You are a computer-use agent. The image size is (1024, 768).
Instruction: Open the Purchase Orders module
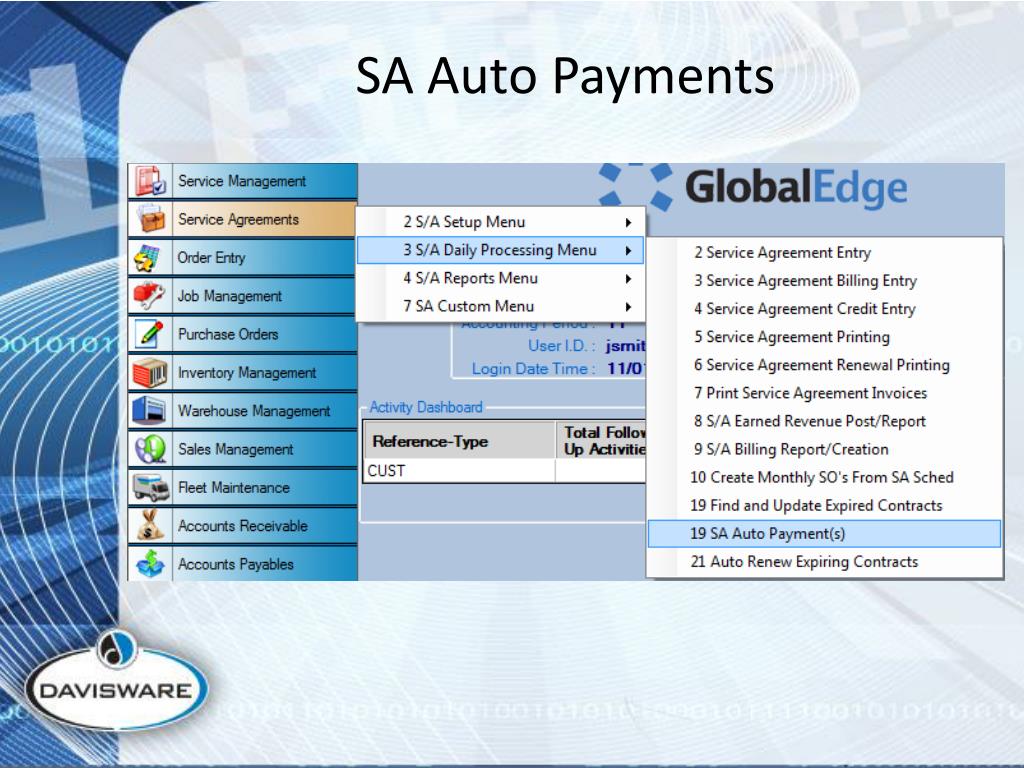(x=242, y=334)
